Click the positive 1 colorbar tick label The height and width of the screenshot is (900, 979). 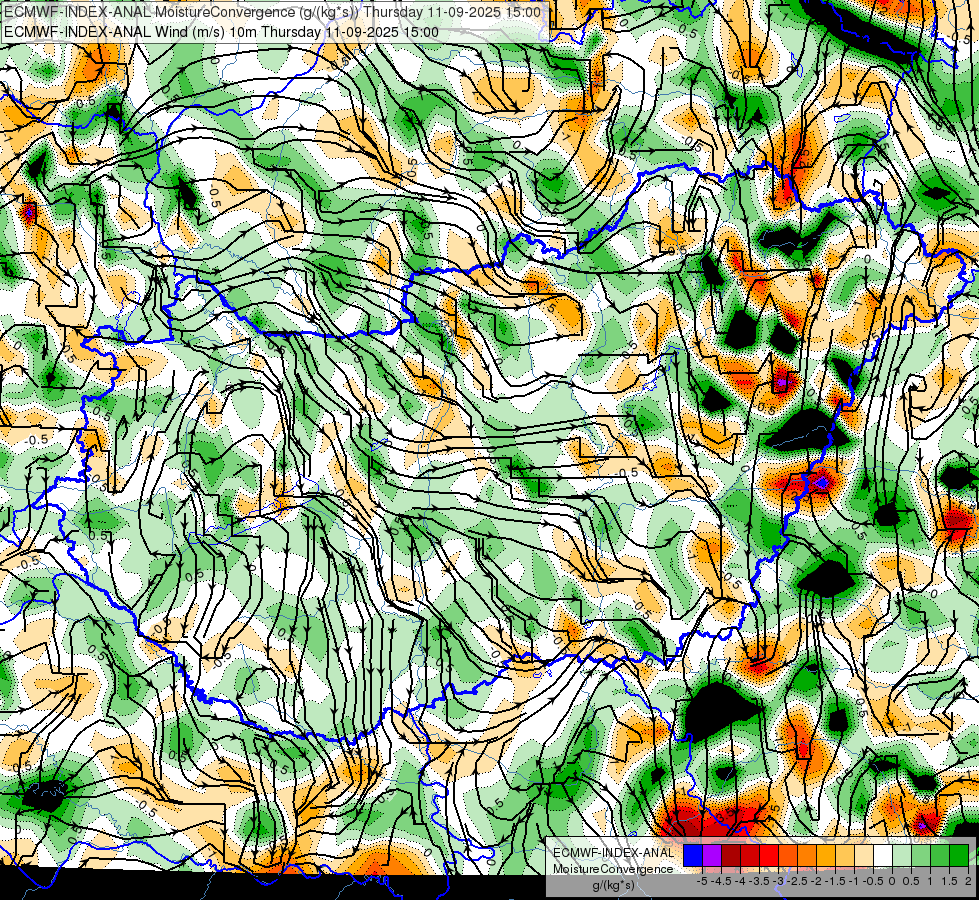point(930,881)
